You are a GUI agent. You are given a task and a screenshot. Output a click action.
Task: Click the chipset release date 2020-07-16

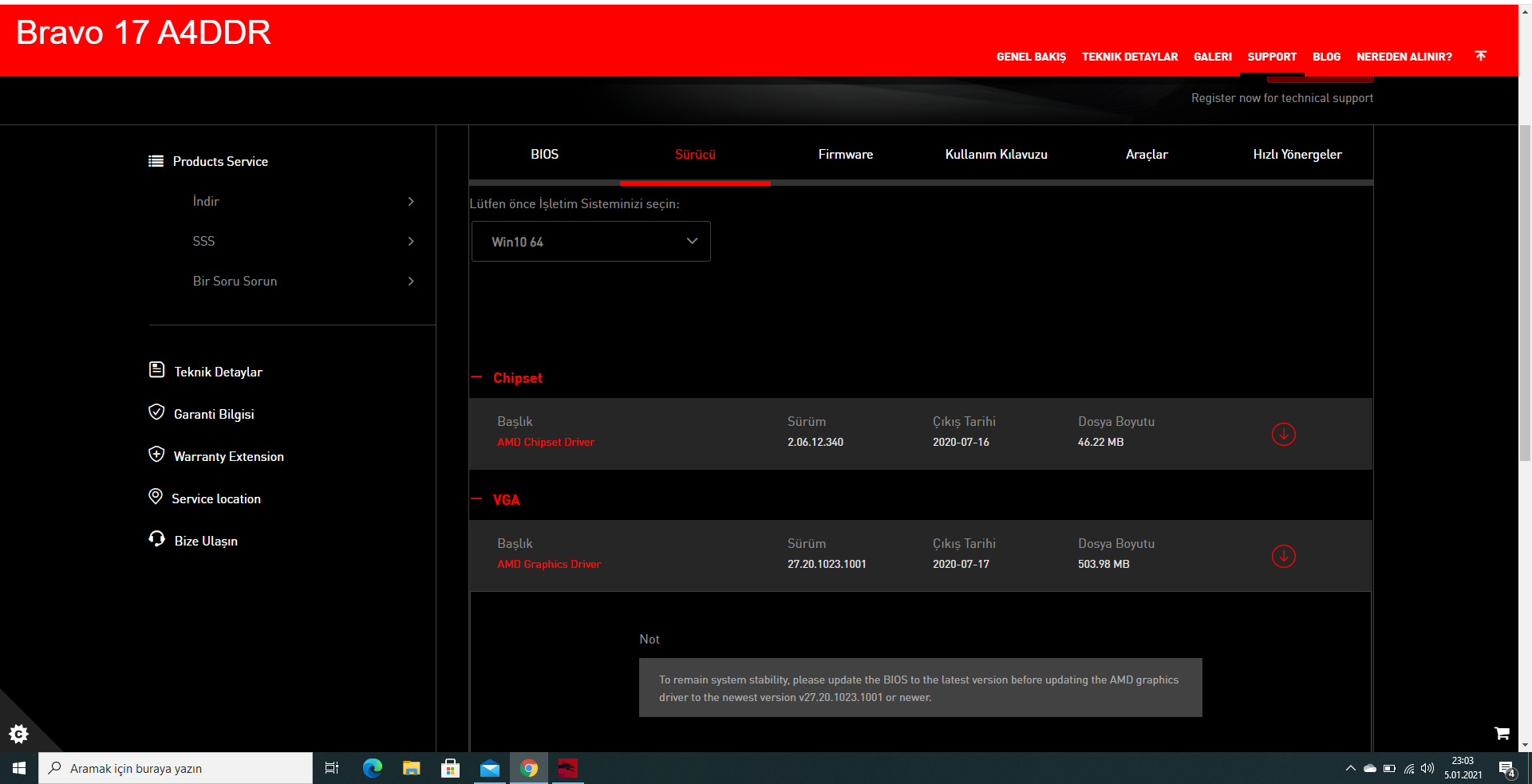(x=961, y=442)
